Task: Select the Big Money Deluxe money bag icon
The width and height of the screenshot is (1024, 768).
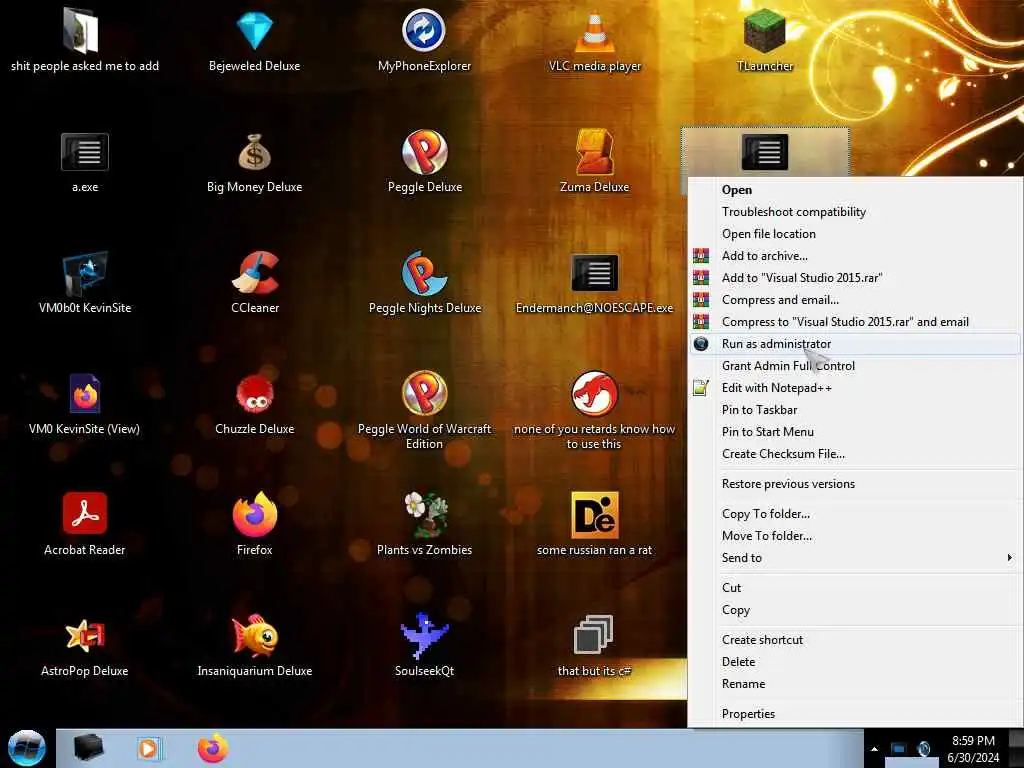Action: click(x=254, y=152)
